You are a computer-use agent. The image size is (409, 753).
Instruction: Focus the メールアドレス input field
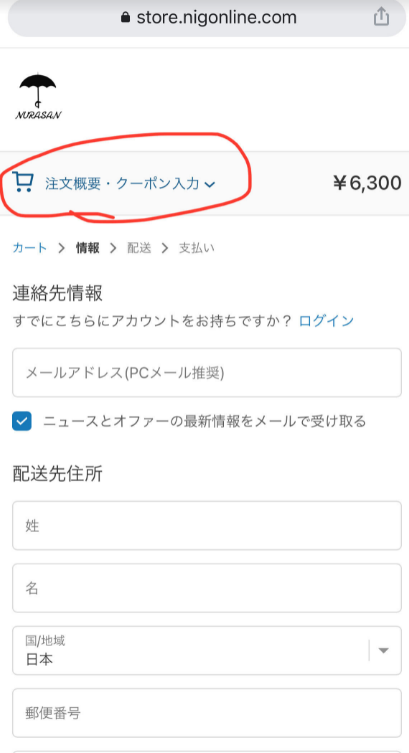pyautogui.click(x=207, y=373)
